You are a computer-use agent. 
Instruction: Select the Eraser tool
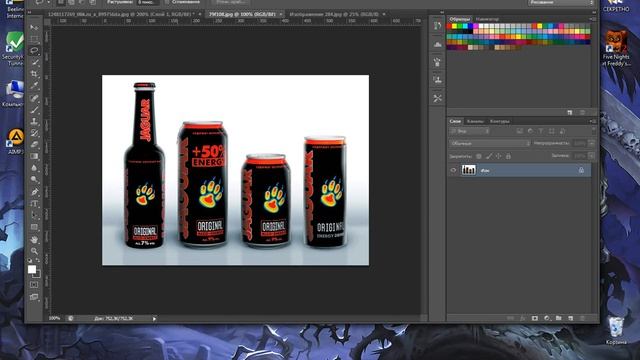pos(35,144)
